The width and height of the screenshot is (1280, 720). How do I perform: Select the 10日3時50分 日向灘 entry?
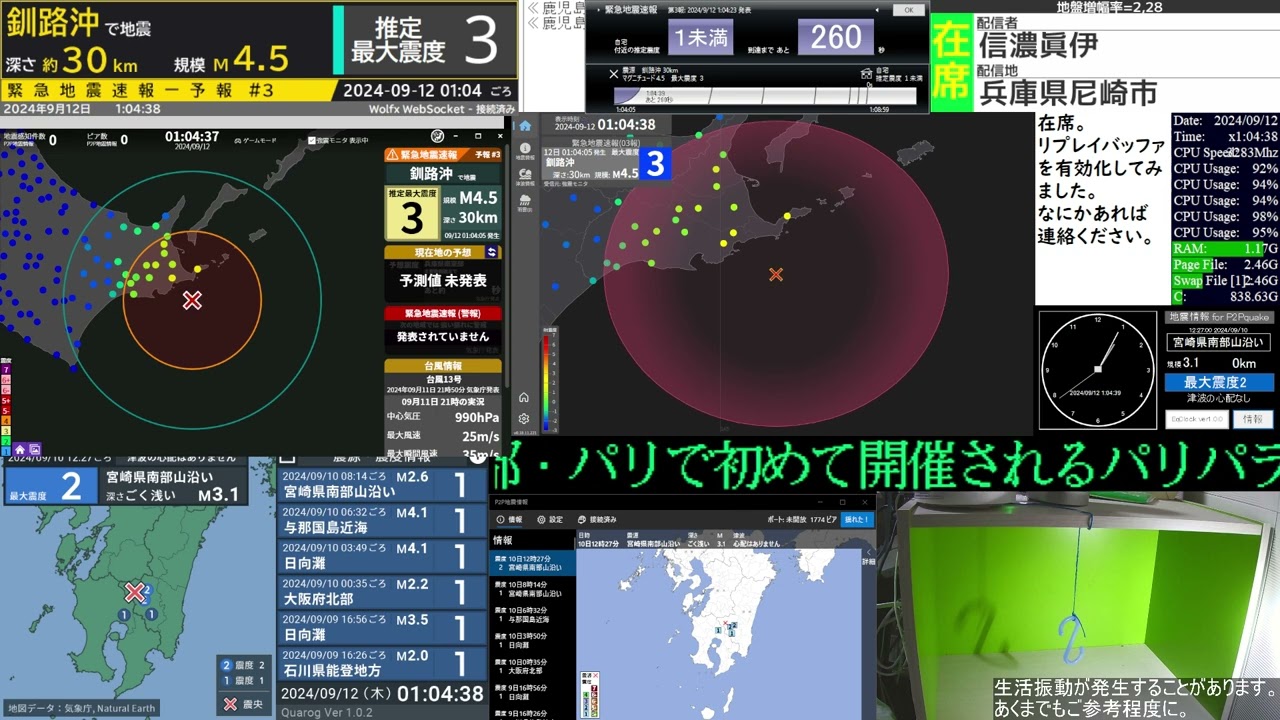coord(533,641)
